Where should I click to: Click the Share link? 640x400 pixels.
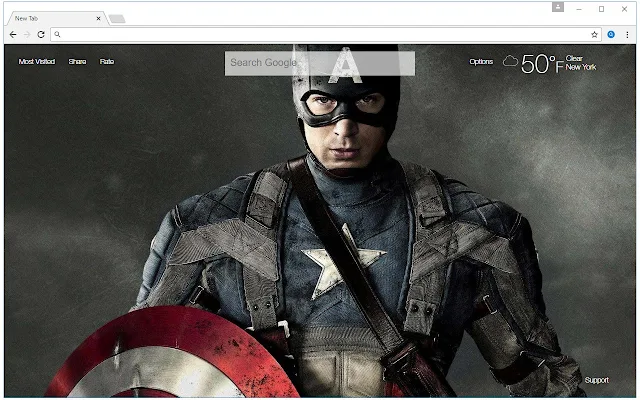click(77, 62)
